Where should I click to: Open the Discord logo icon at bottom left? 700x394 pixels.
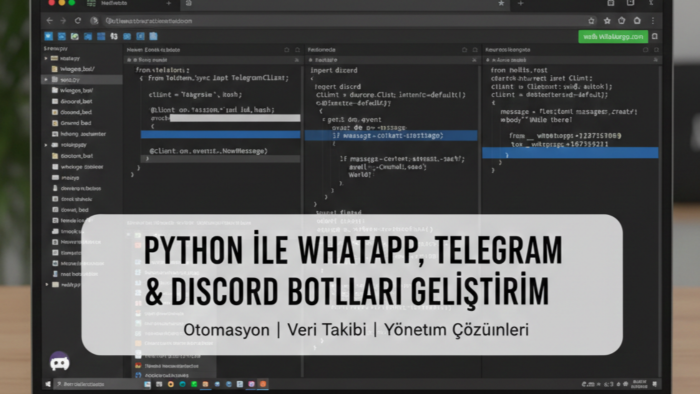point(59,361)
